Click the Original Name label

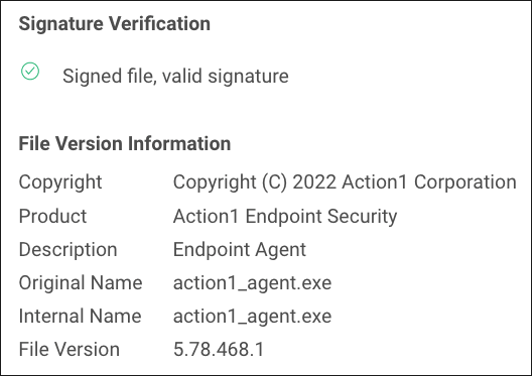[80, 283]
